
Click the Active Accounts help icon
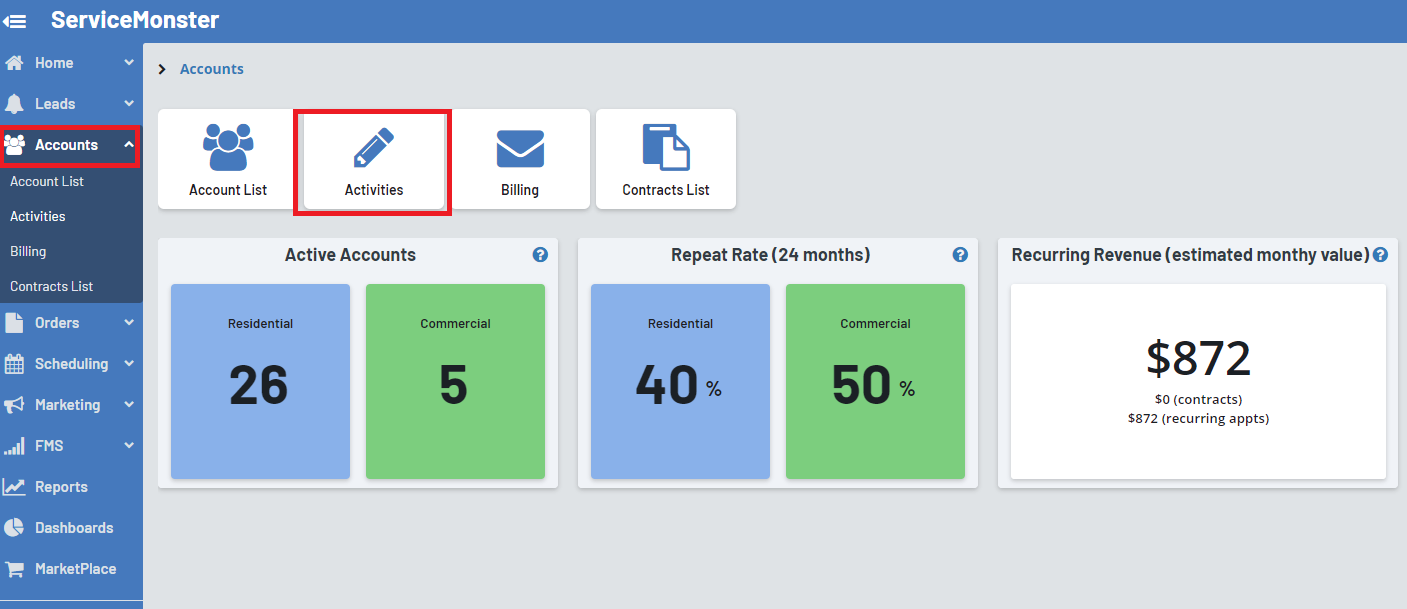tap(540, 255)
